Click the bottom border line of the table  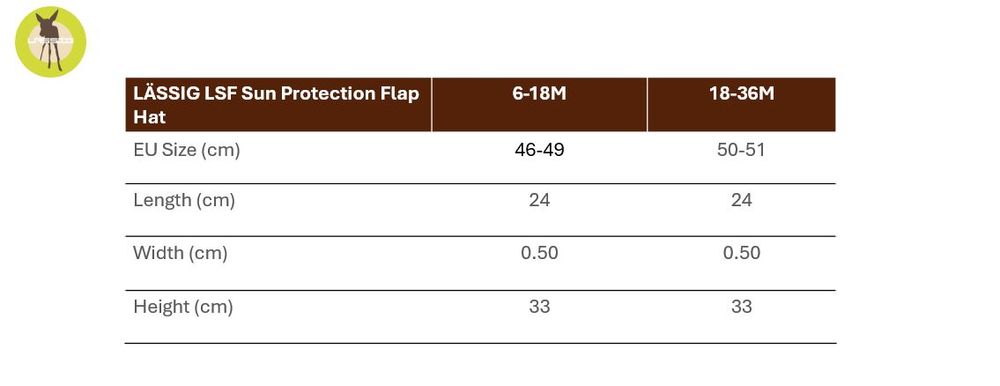pos(480,343)
